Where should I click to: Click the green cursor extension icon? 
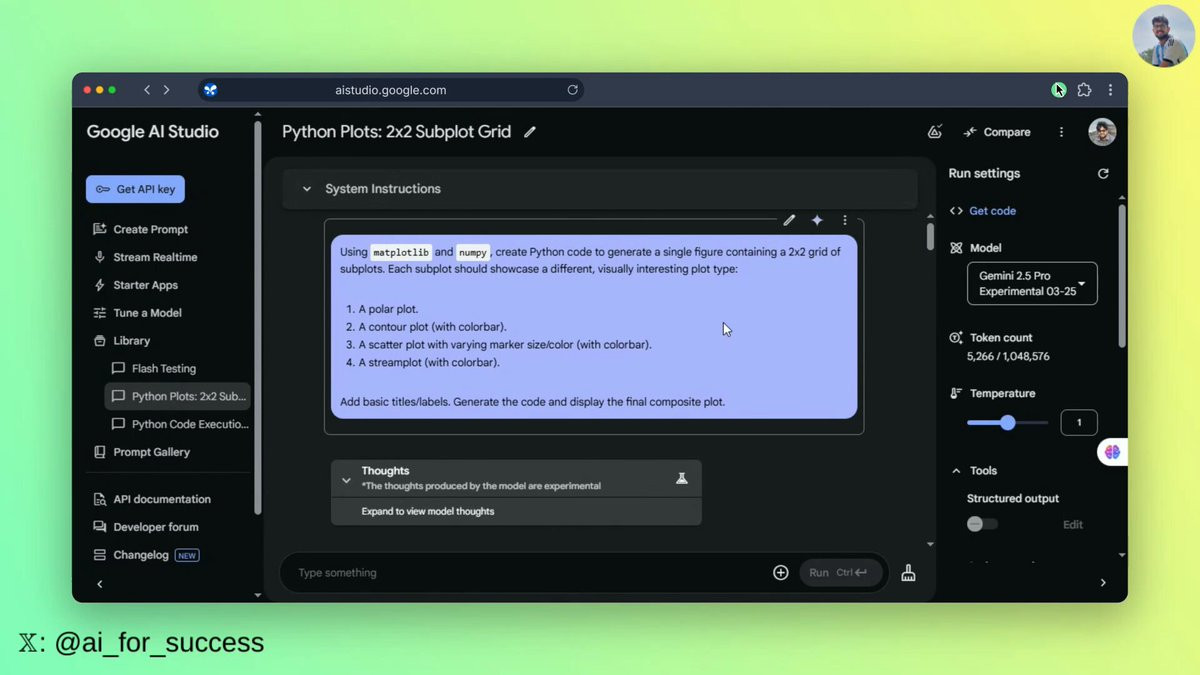tap(1059, 90)
